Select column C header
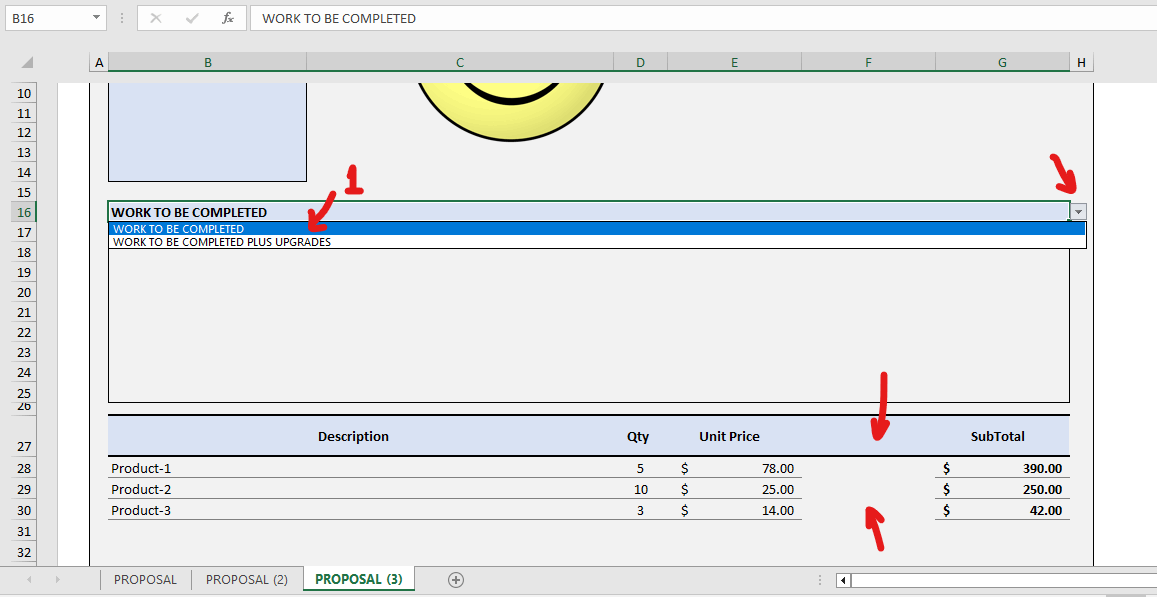Image resolution: width=1157 pixels, height=597 pixels. (x=460, y=63)
